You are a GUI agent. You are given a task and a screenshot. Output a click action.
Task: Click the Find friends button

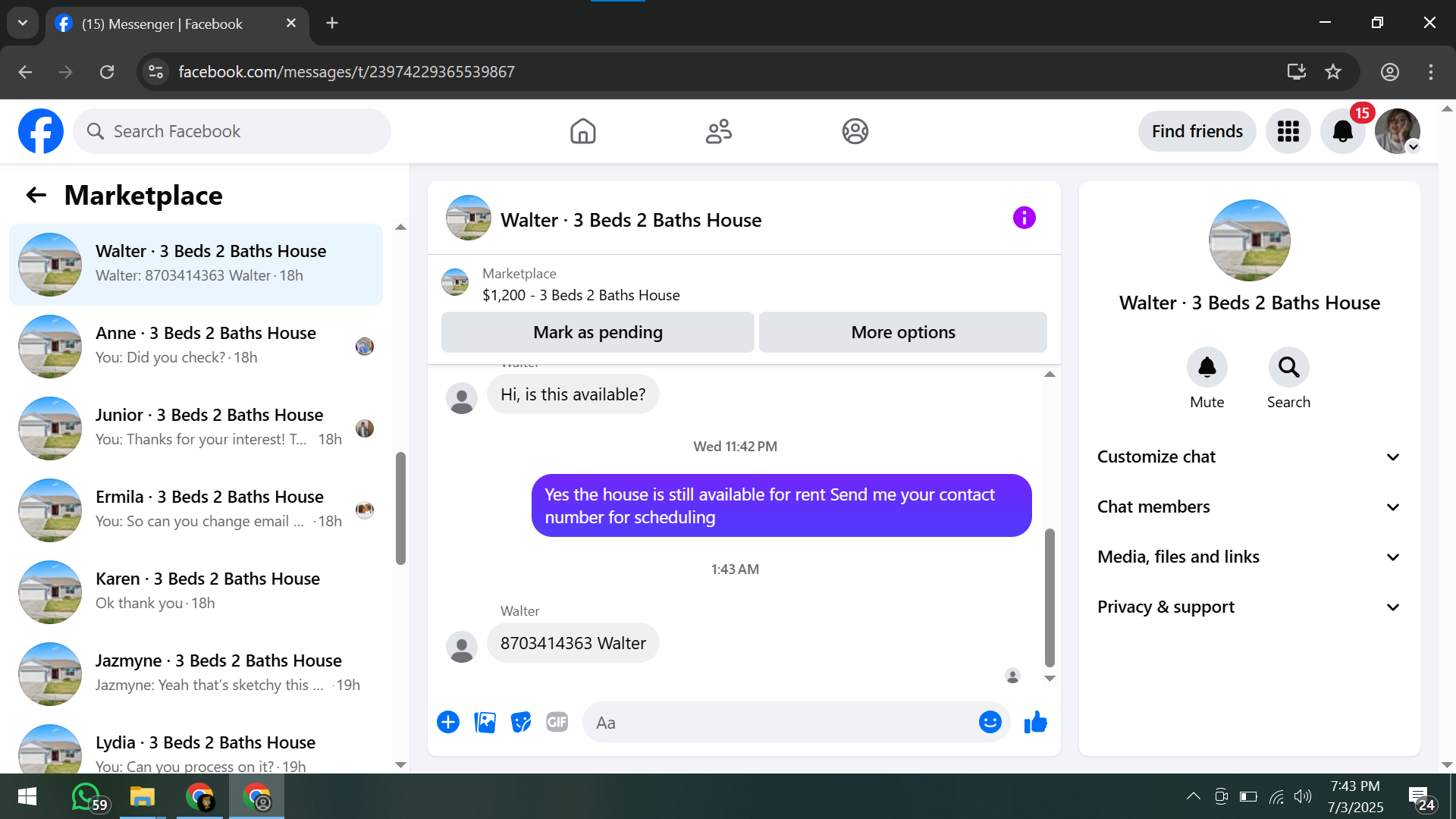(1197, 132)
